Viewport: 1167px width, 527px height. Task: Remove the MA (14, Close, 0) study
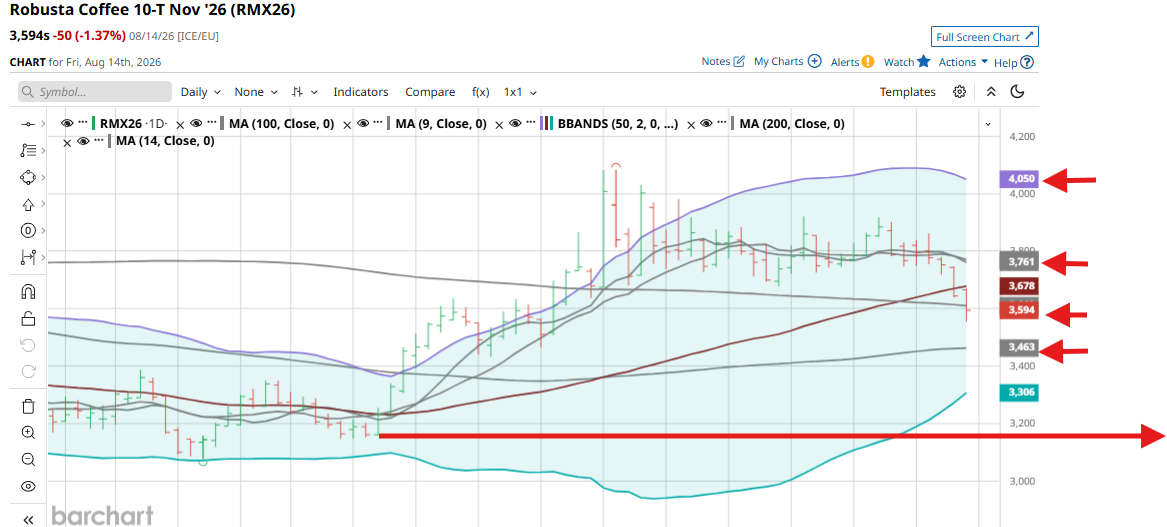pyautogui.click(x=68, y=141)
